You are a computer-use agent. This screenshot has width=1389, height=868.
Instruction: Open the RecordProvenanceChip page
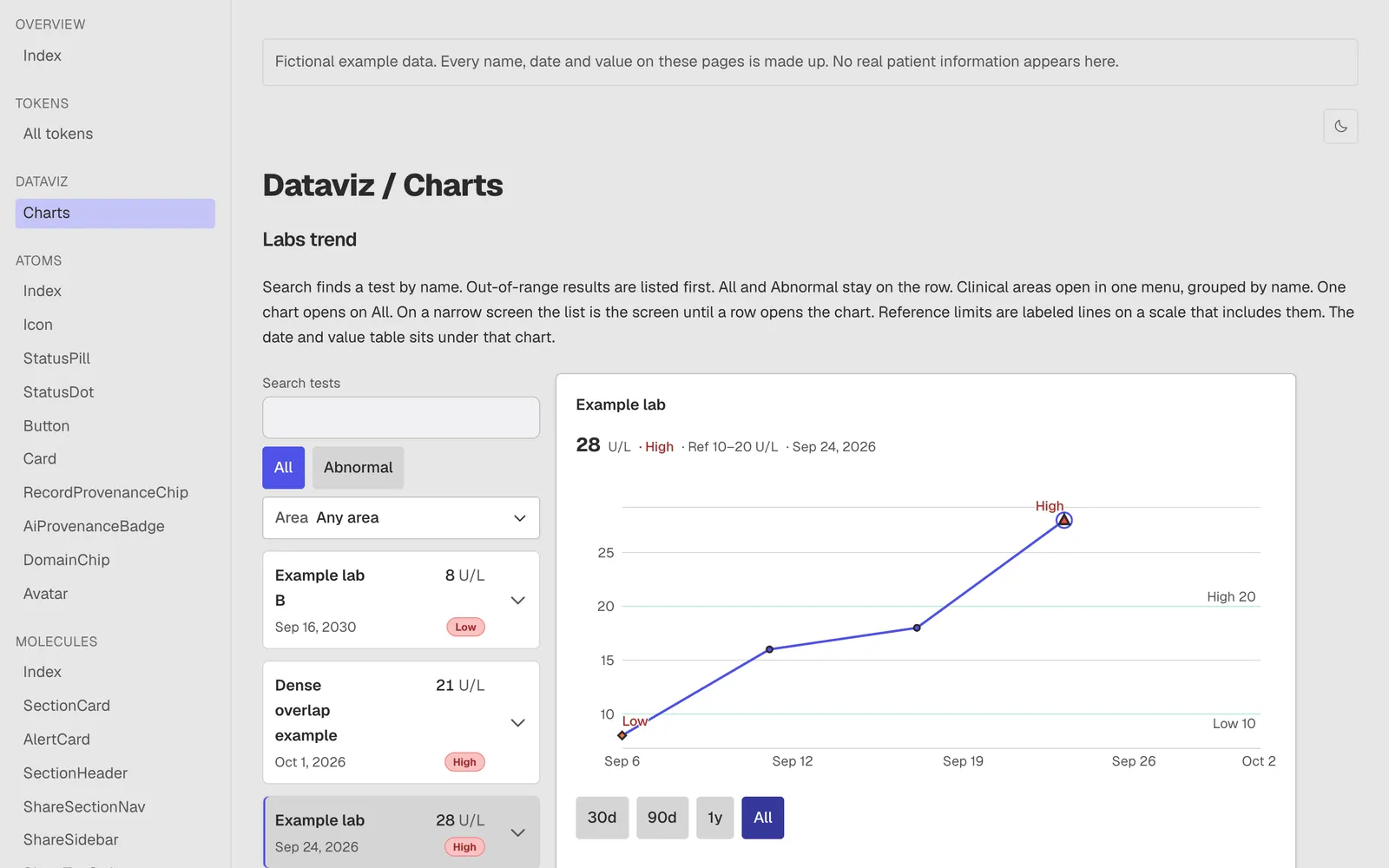(x=106, y=492)
